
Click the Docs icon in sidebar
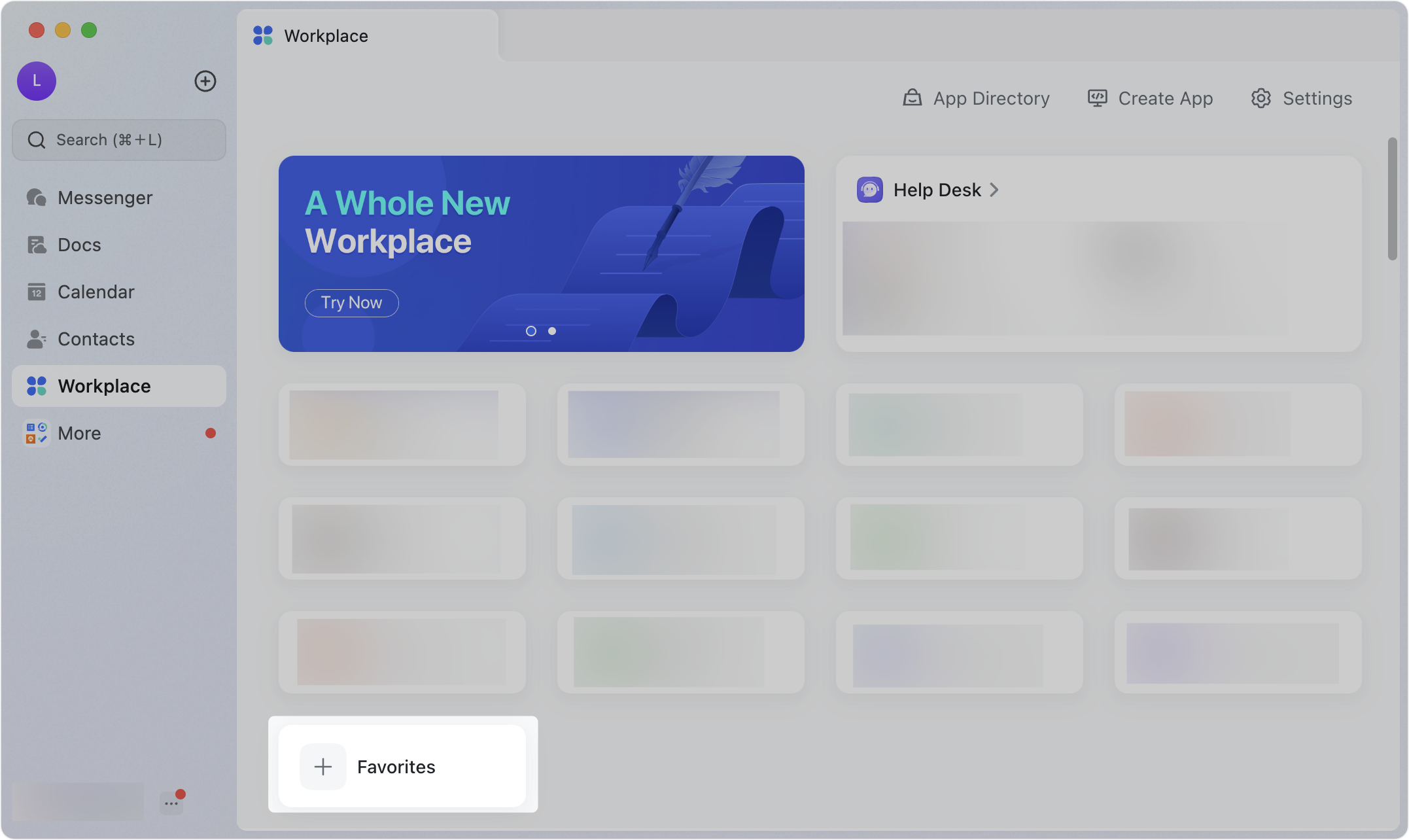37,245
